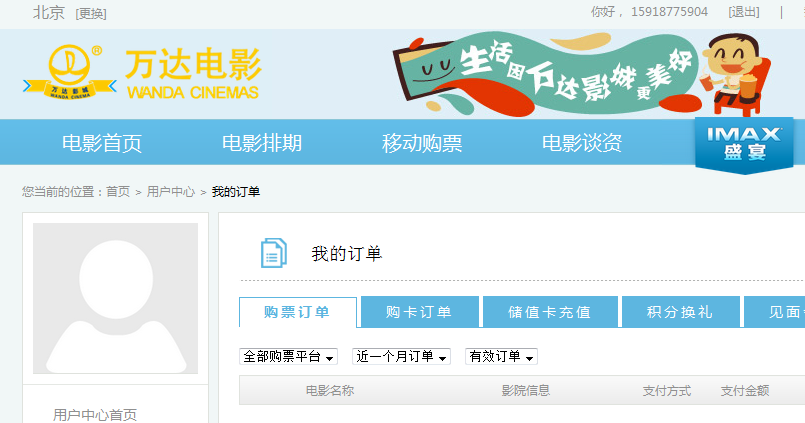
Task: Click the 支付金额 column header
Action: pos(745,391)
